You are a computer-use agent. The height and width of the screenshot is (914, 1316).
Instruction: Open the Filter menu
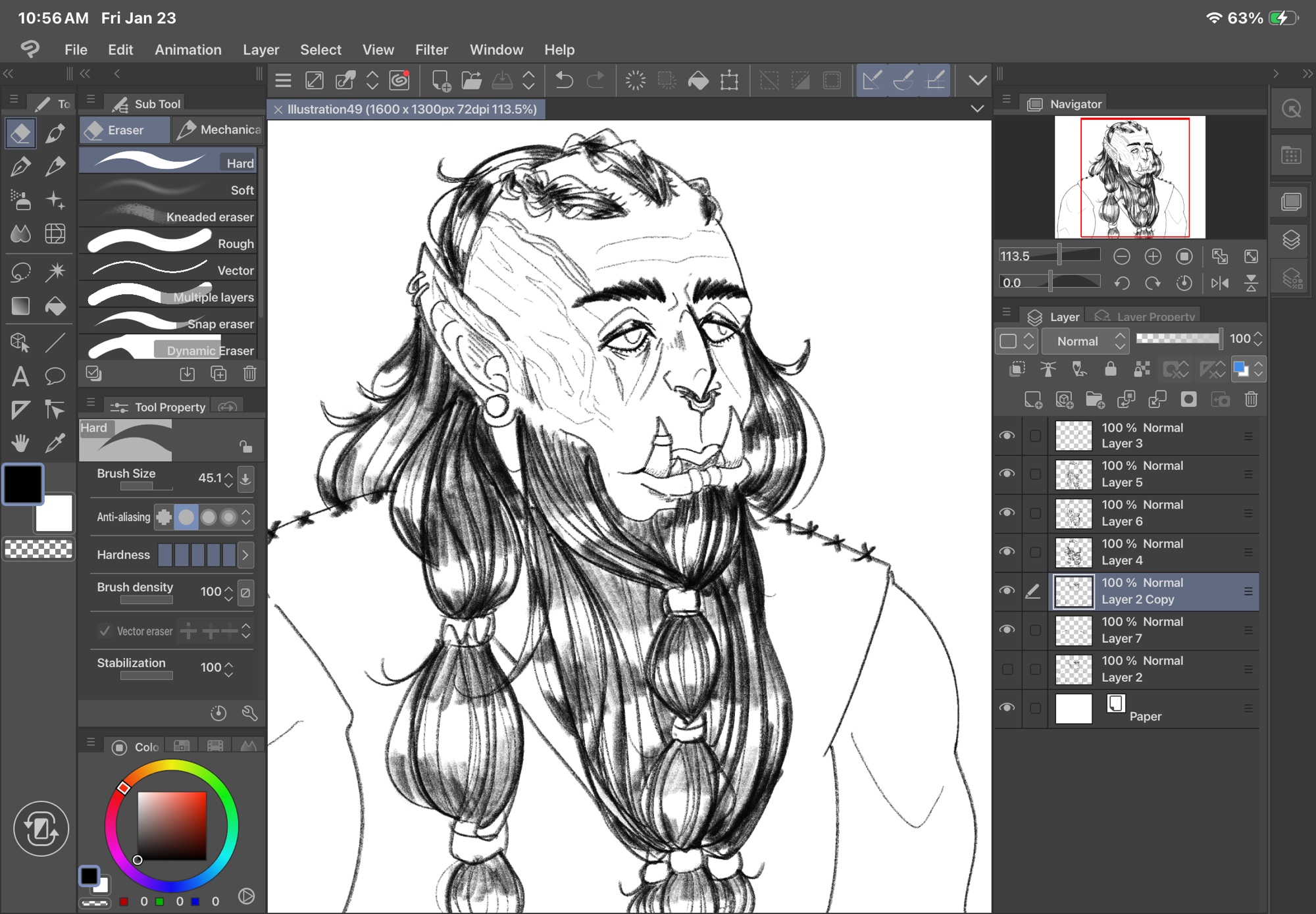pos(431,49)
